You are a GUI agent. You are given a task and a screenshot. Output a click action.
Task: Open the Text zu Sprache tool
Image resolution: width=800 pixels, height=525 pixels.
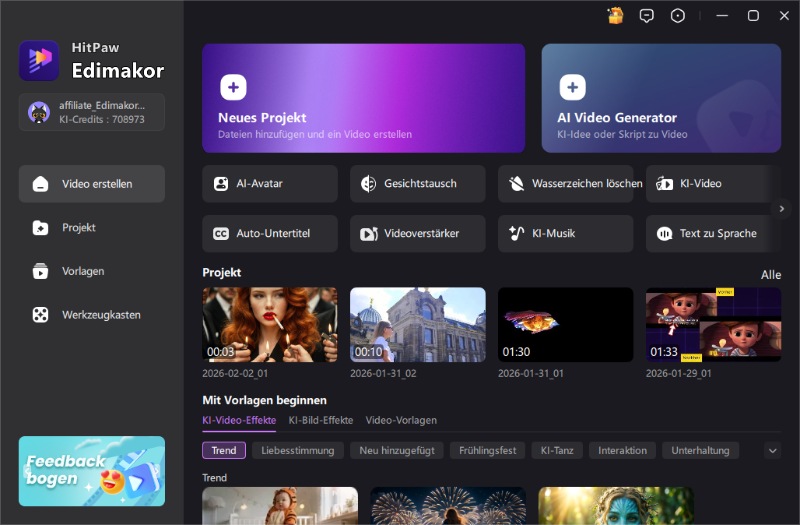tap(713, 234)
